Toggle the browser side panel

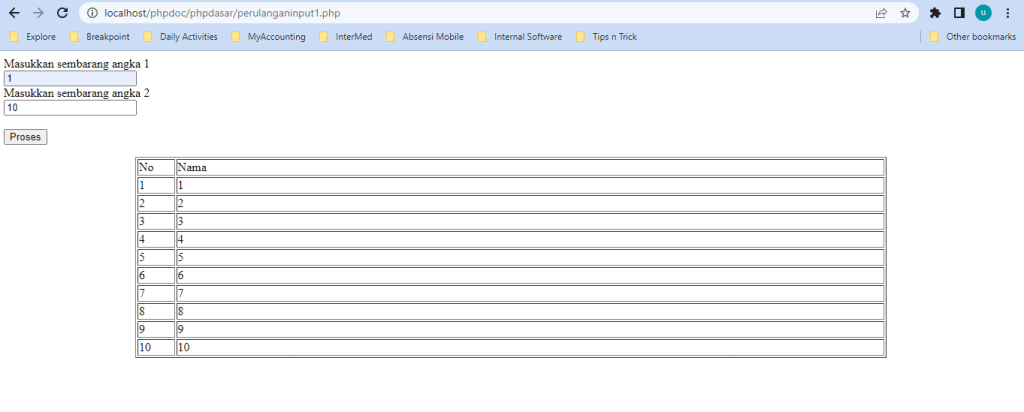pos(959,13)
